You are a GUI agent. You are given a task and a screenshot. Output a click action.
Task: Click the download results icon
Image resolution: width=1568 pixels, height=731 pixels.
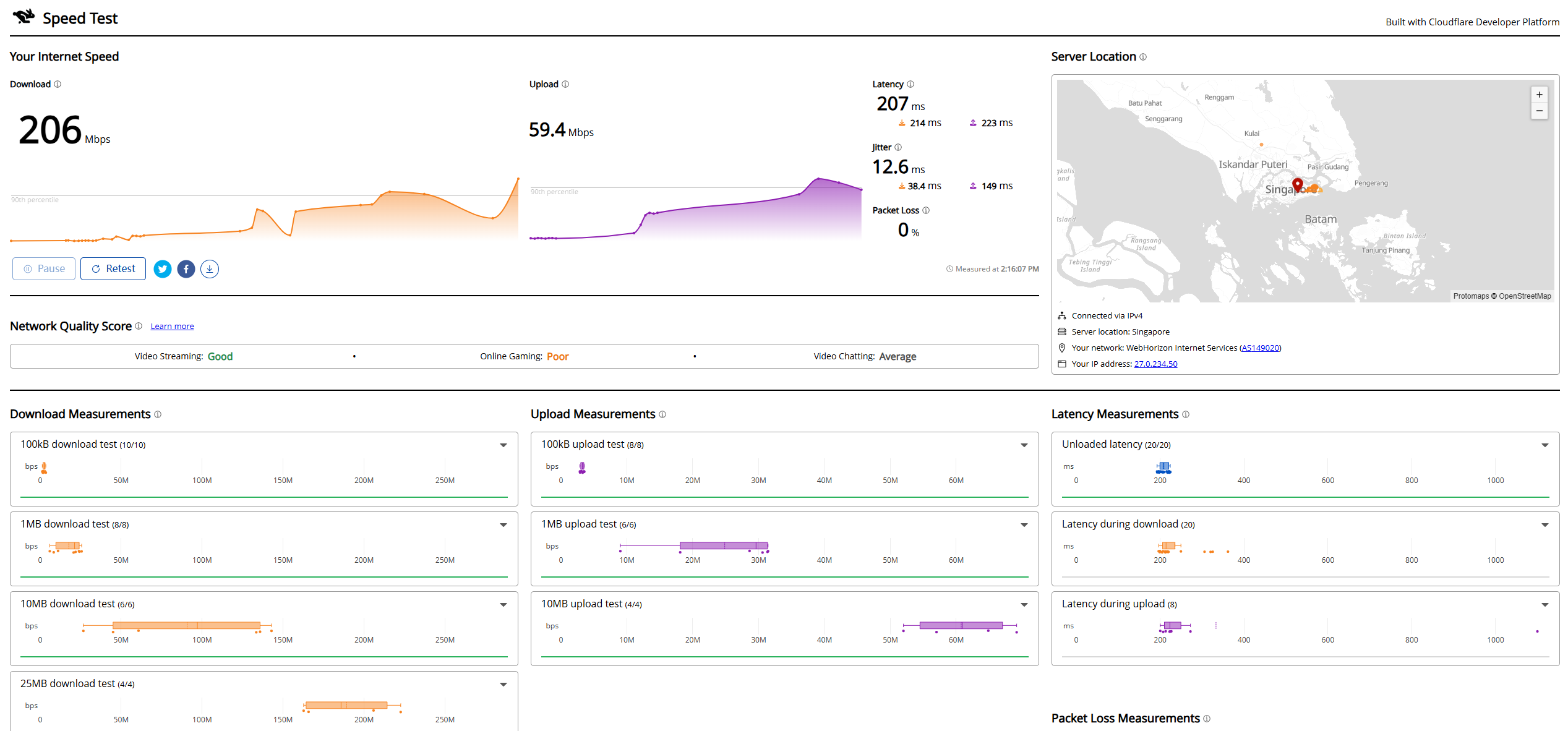[210, 269]
